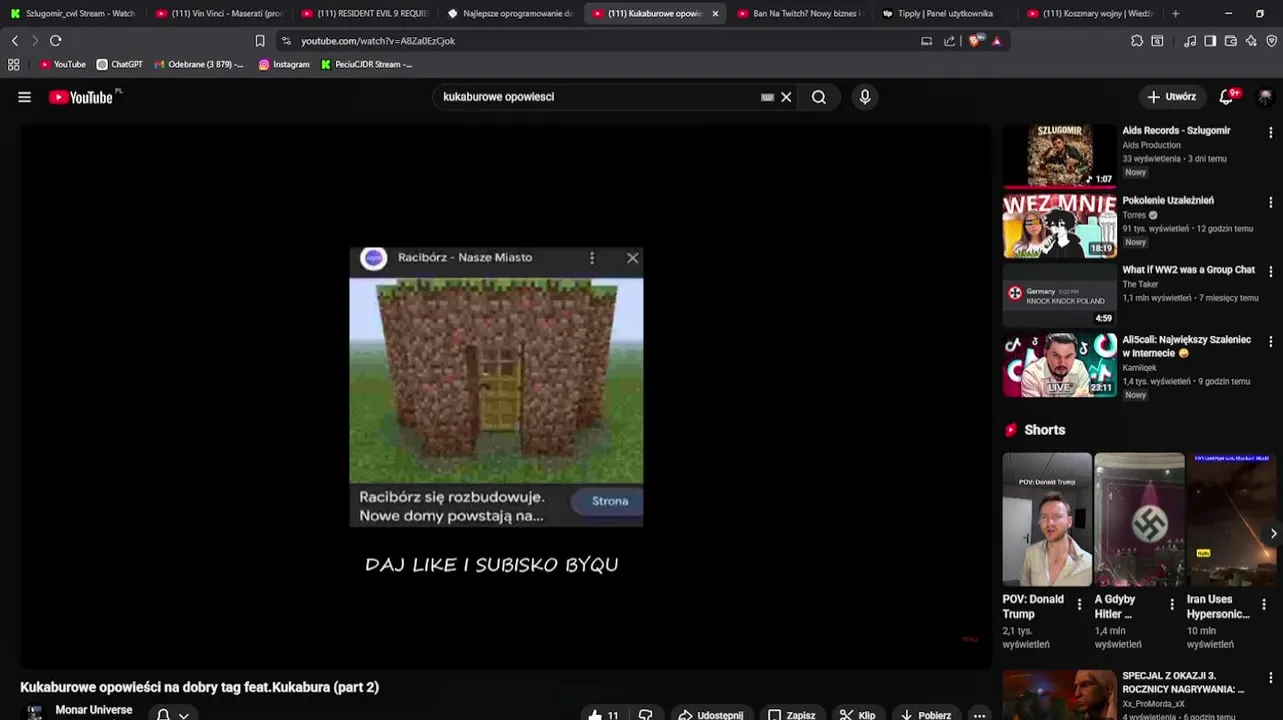Open the Brave playlist music note icon
The width and height of the screenshot is (1283, 720).
(1190, 41)
